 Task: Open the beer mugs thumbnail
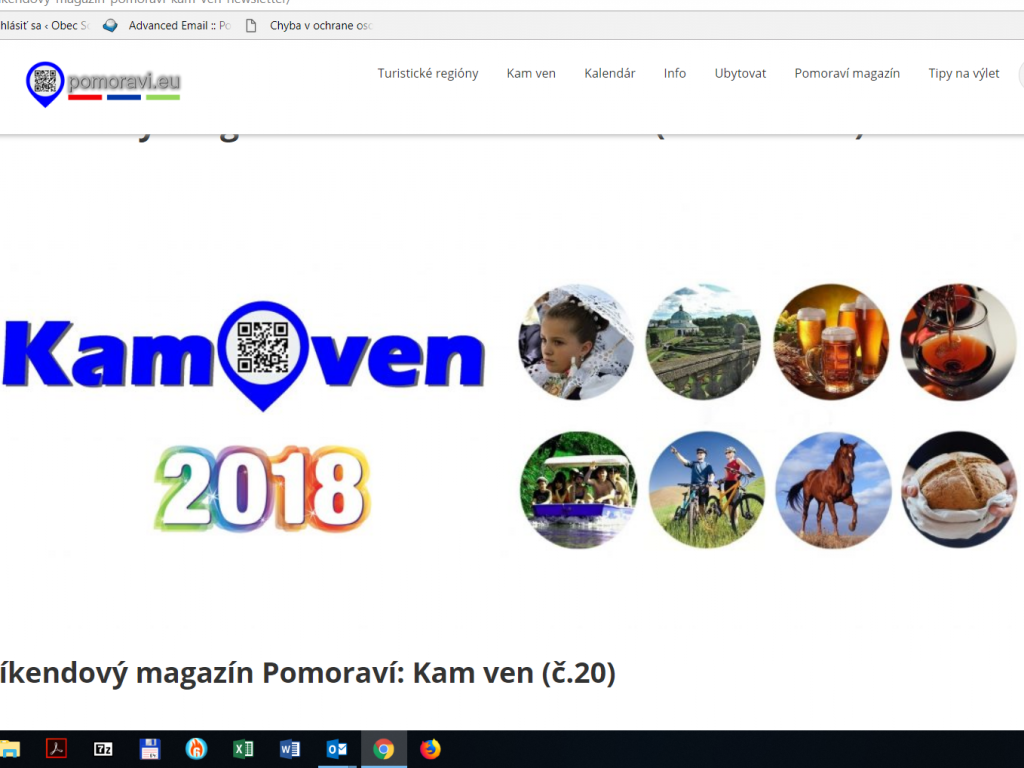pos(831,342)
